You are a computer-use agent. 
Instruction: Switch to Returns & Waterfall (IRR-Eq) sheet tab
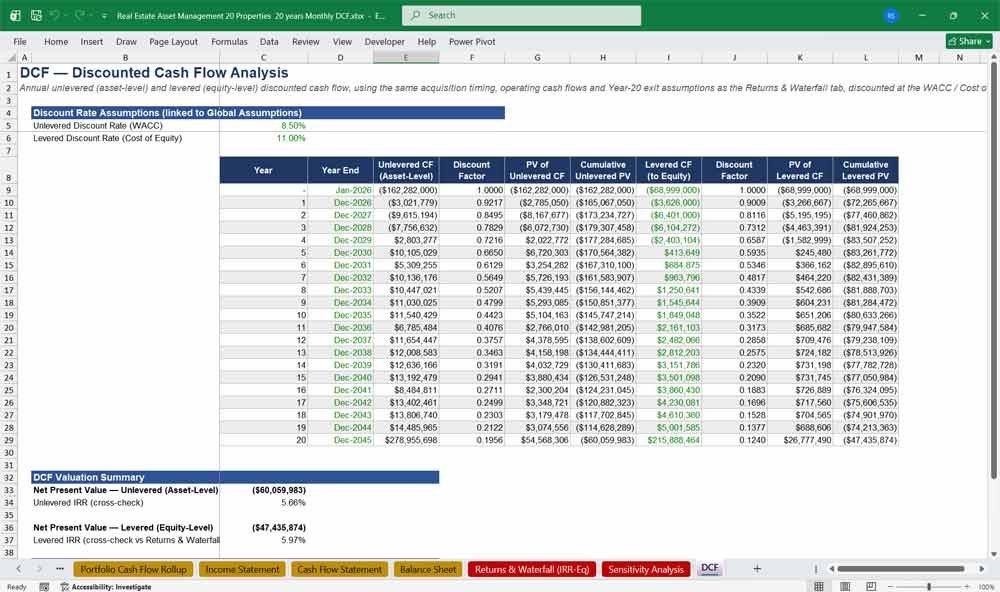[532, 569]
